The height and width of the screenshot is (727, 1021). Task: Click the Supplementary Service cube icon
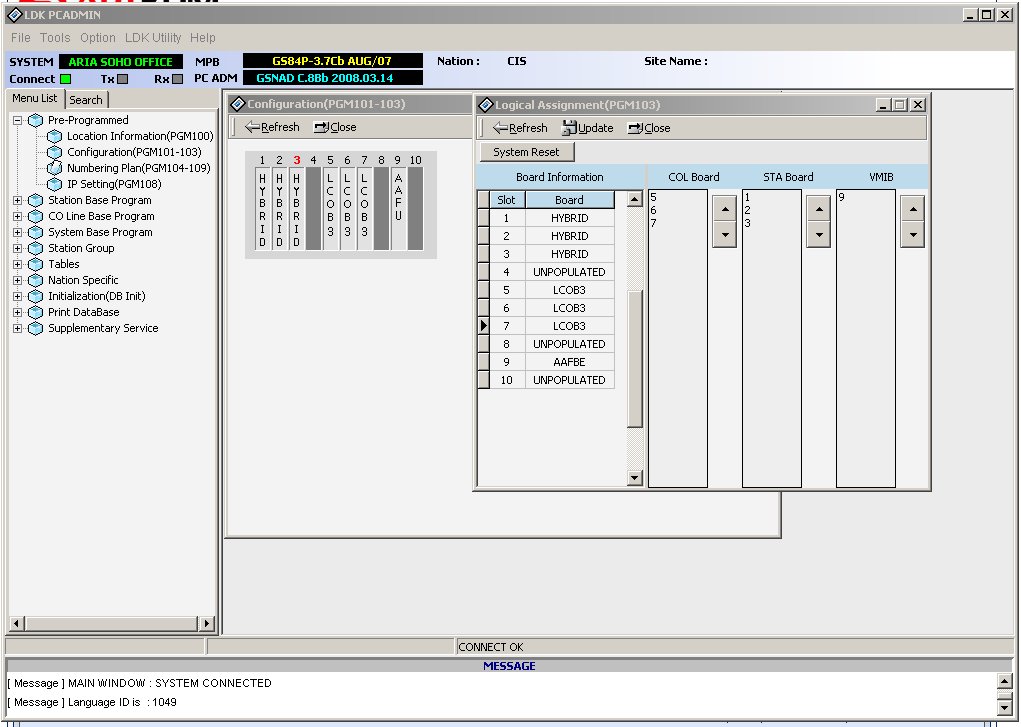pyautogui.click(x=36, y=328)
